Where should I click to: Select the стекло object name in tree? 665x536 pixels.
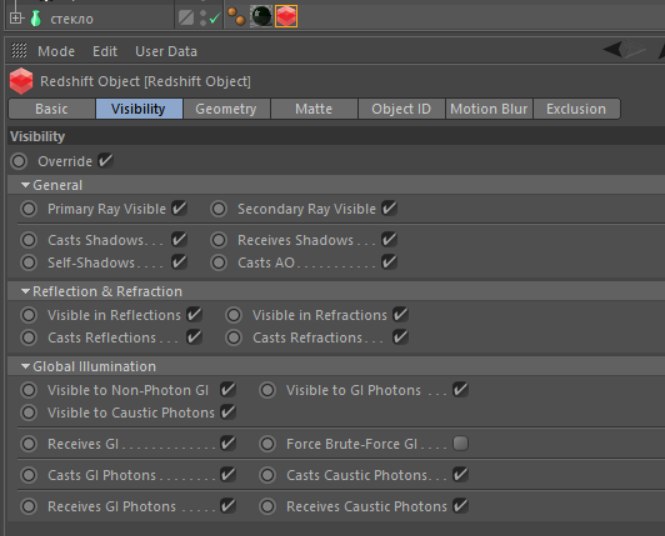(x=72, y=19)
